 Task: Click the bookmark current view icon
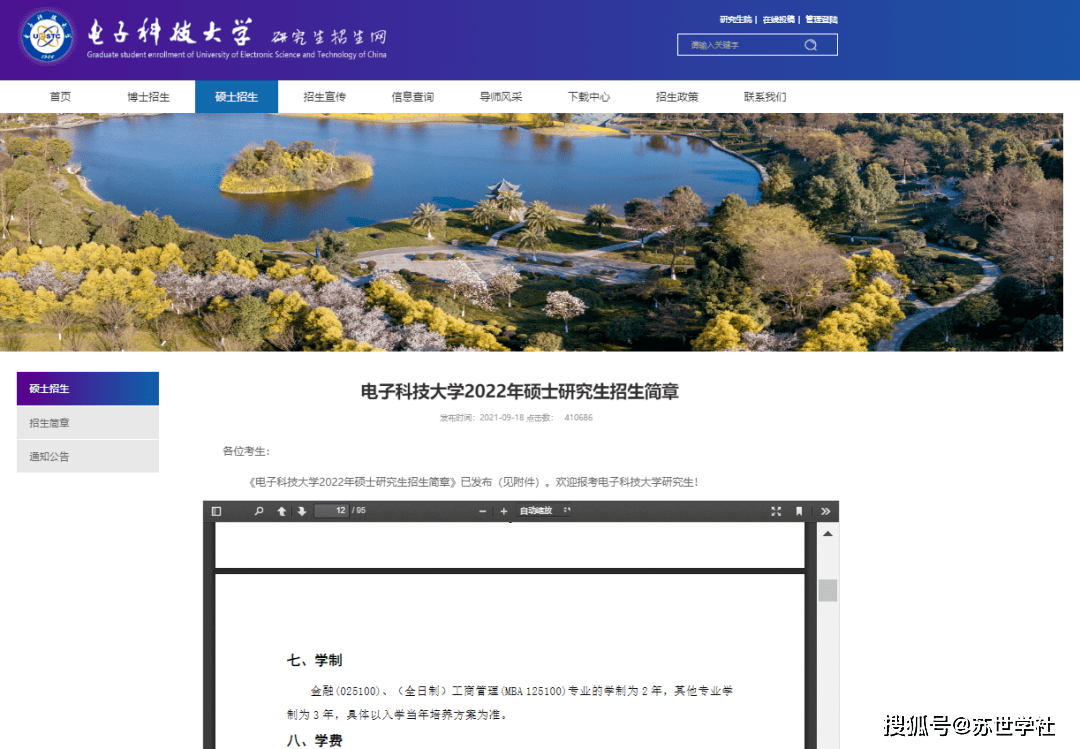798,511
